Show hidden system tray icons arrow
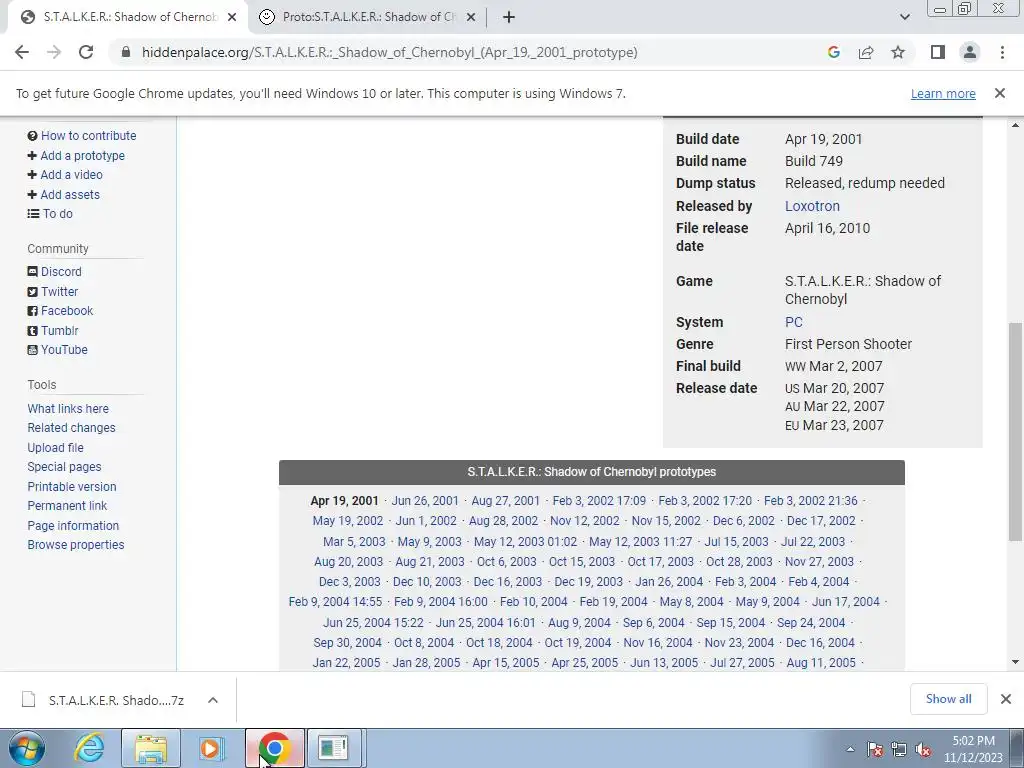Viewport: 1024px width, 768px height. tap(850, 749)
